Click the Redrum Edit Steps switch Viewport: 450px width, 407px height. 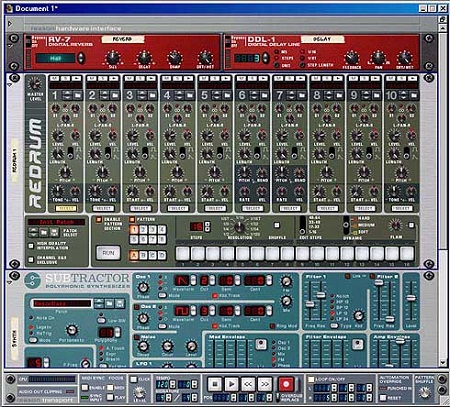tap(302, 226)
